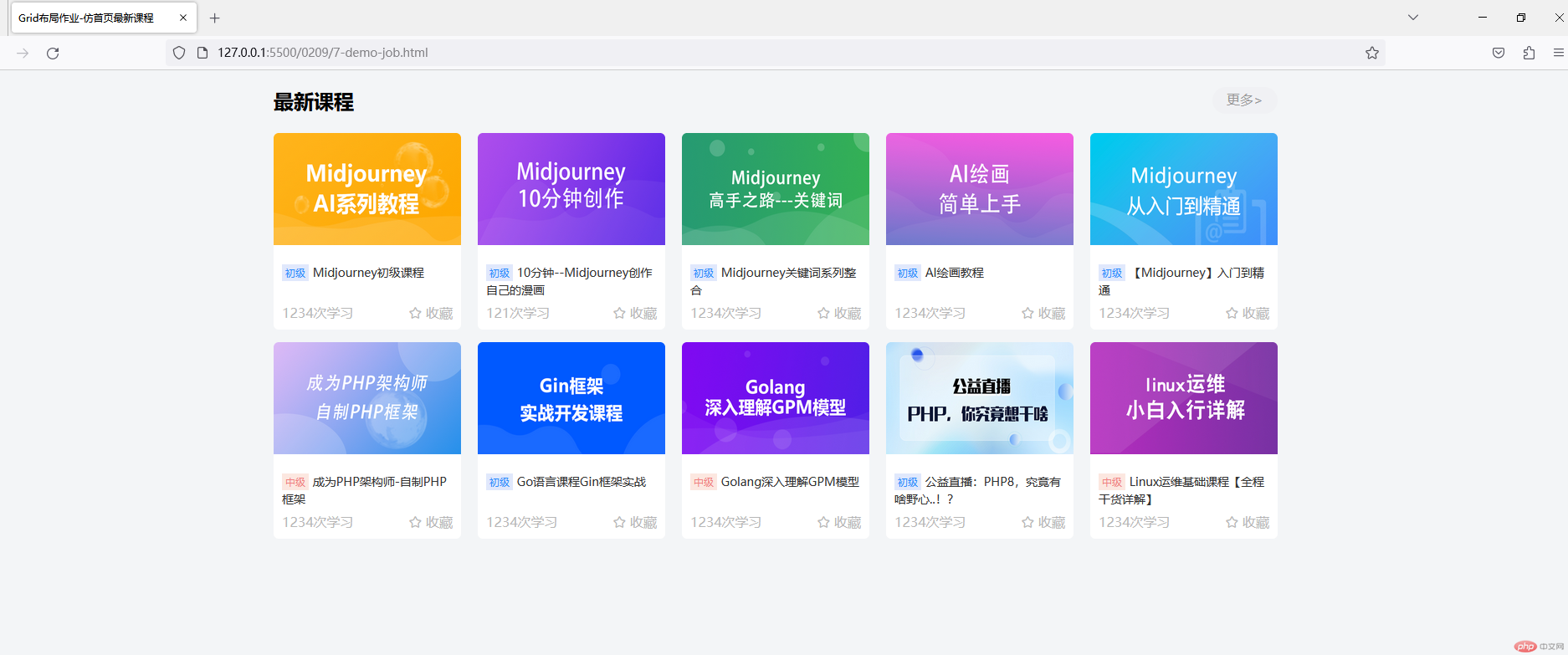1568x655 pixels.
Task: Click the 初级 tag on AI绘画教程
Action: (x=908, y=273)
